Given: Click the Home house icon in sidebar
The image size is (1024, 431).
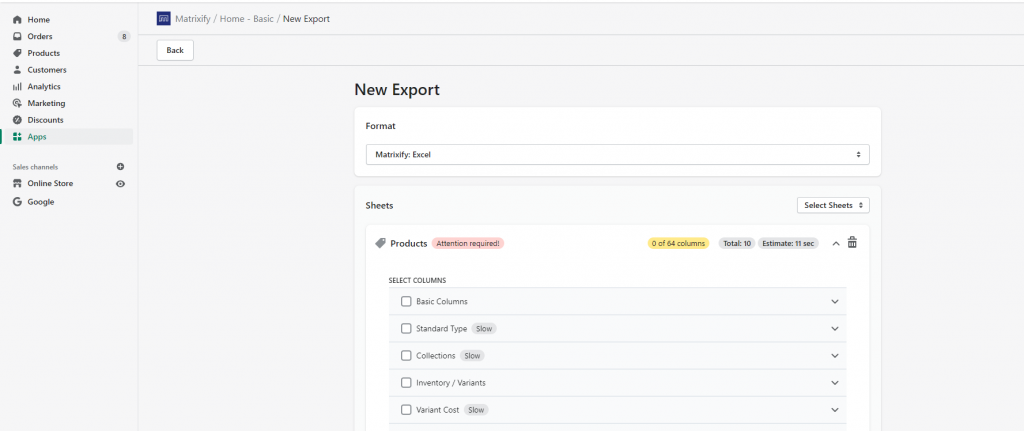Looking at the screenshot, I should [x=18, y=20].
